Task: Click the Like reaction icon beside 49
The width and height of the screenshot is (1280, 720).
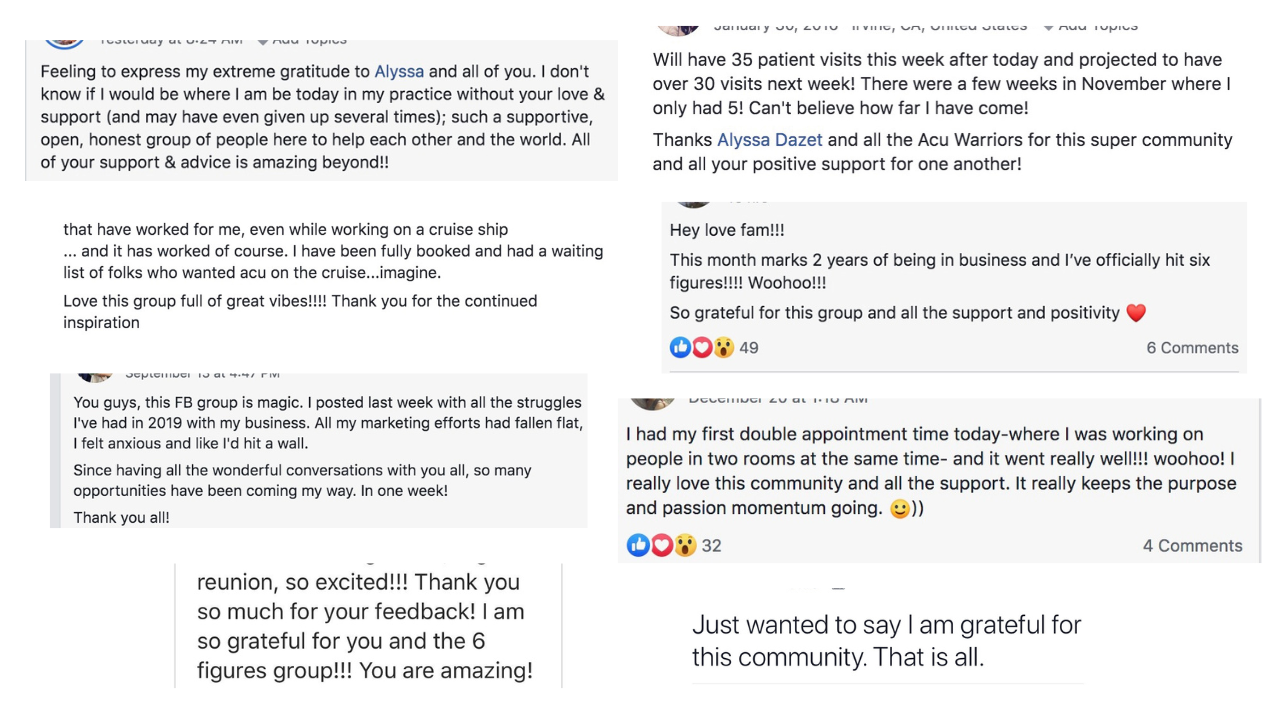Action: [681, 348]
